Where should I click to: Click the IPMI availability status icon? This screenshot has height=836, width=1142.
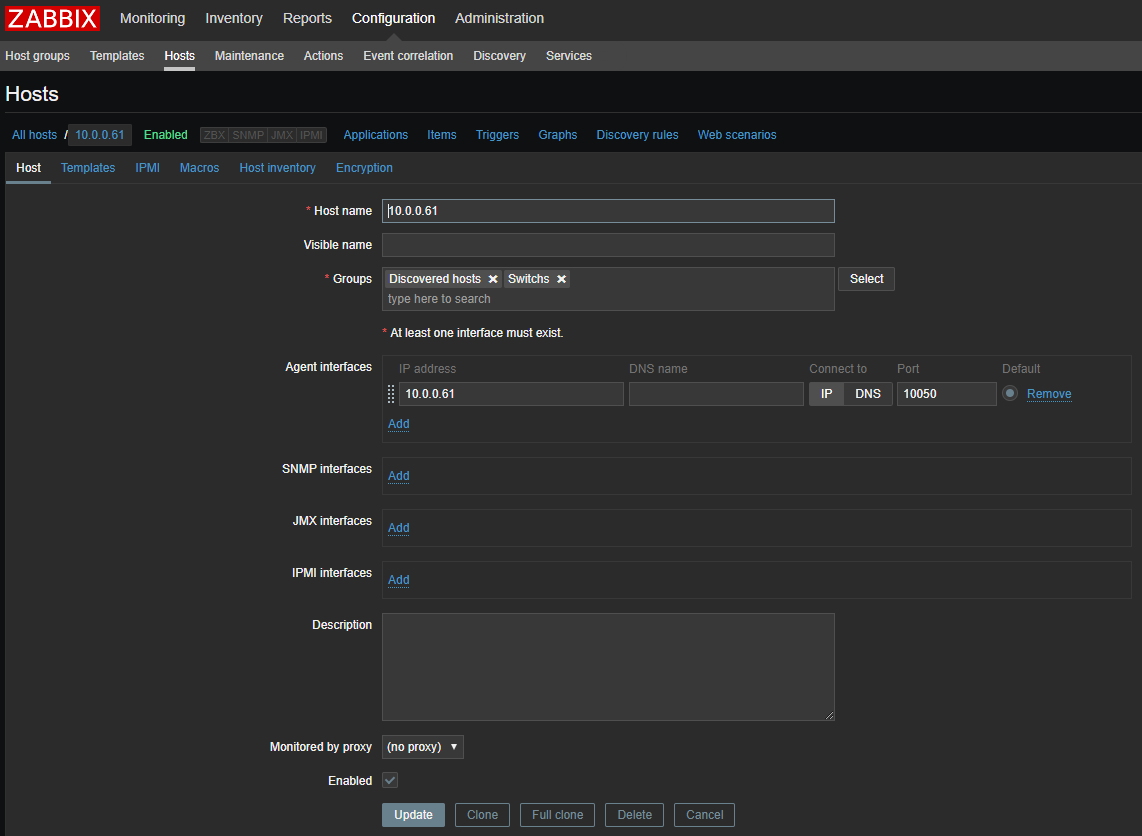[312, 135]
